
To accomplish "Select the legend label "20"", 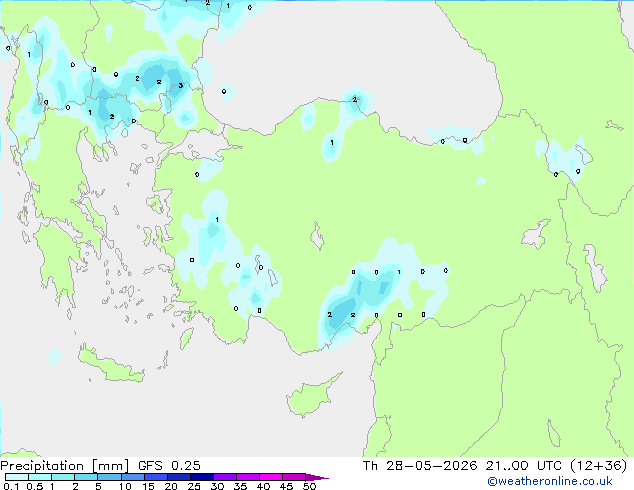I will [171, 486].
